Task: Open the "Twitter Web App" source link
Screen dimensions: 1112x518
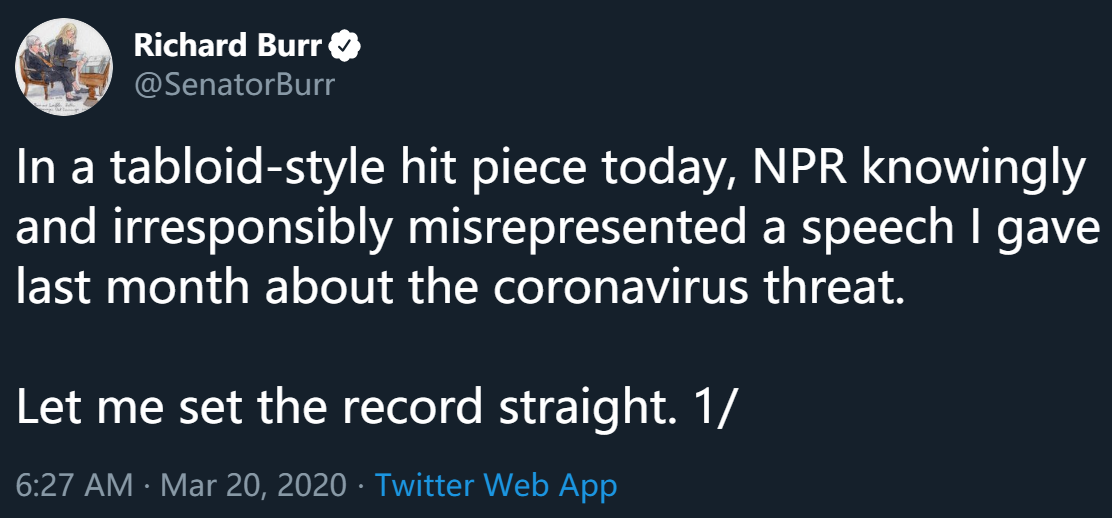Action: pyautogui.click(x=496, y=486)
